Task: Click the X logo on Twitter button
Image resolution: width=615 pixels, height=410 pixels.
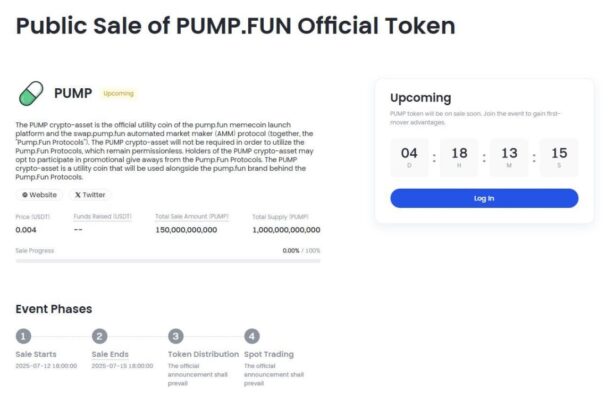Action: [78, 195]
